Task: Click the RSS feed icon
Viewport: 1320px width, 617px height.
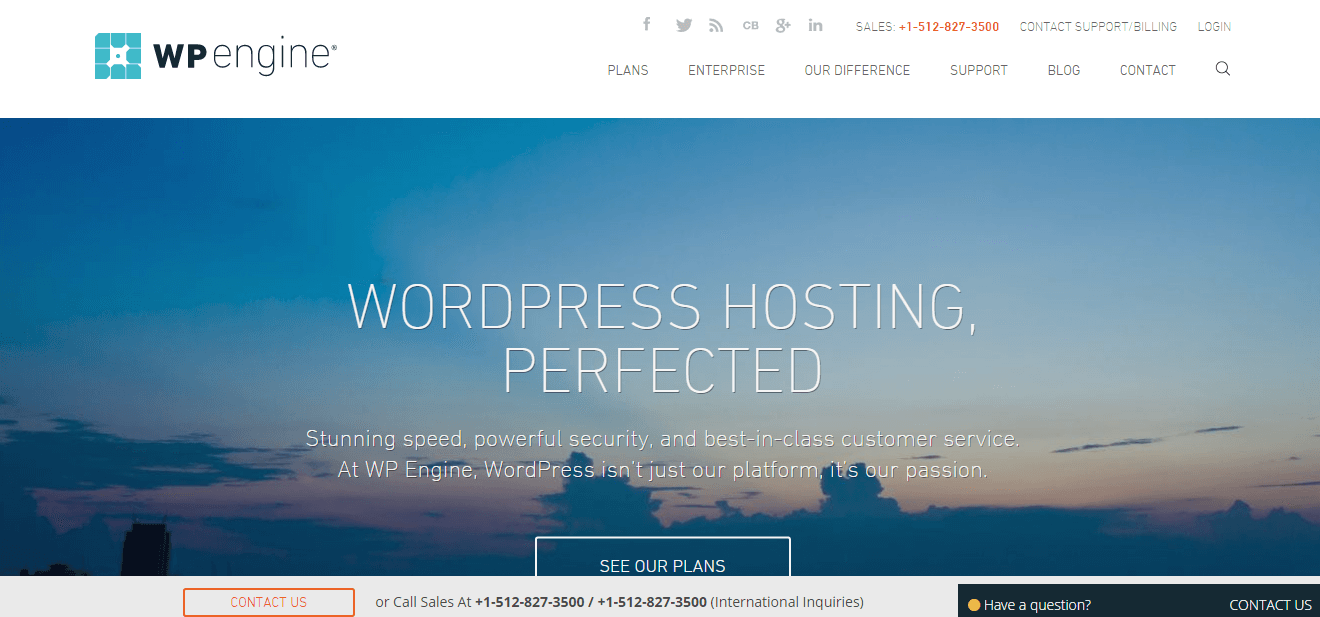Action: coord(716,26)
